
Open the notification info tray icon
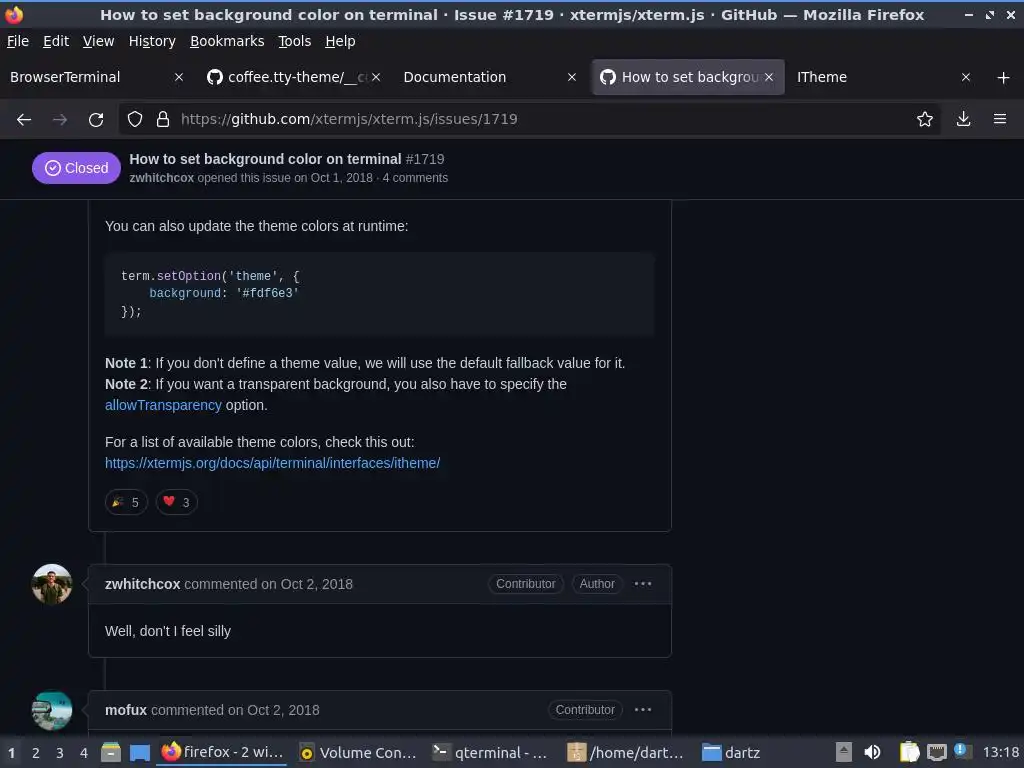(961, 751)
